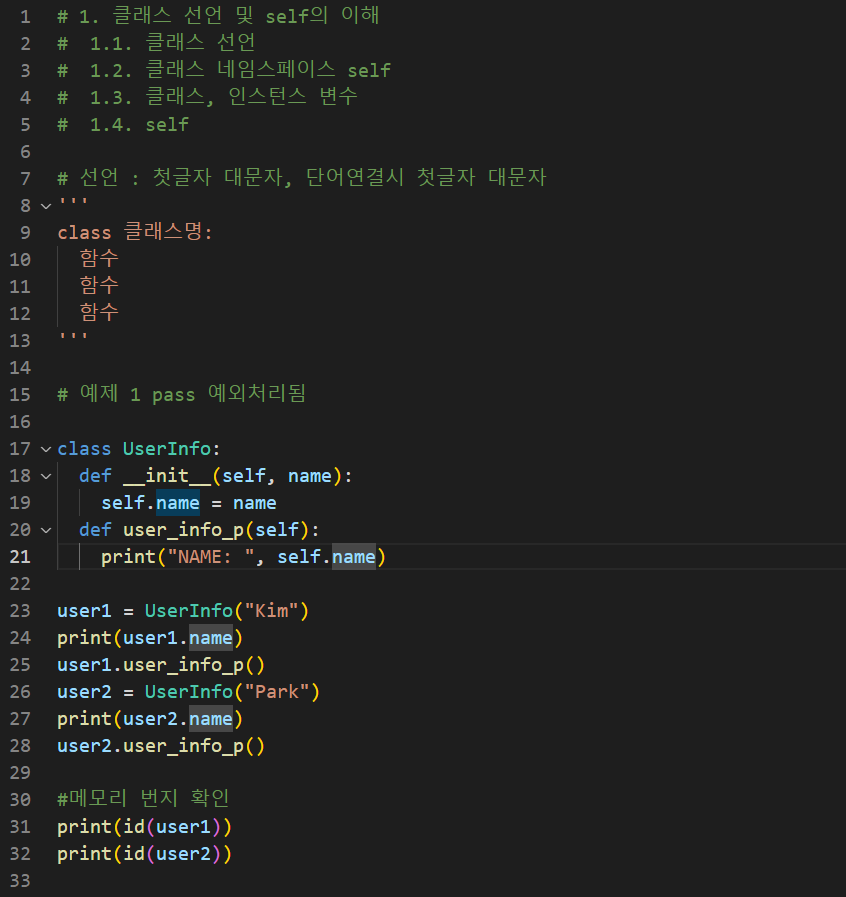
Task: Click comment '1.1. 클래스 선언'
Action: pyautogui.click(x=173, y=43)
